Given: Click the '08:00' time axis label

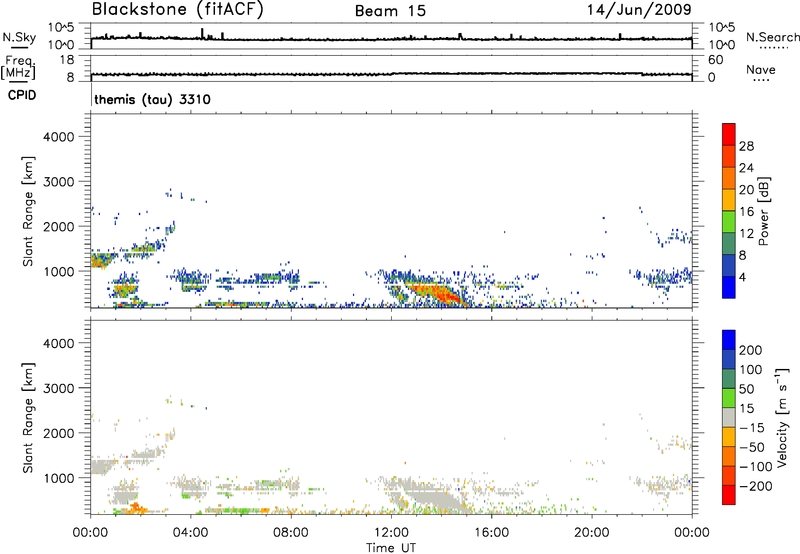Looking at the screenshot, I should click(291, 533).
